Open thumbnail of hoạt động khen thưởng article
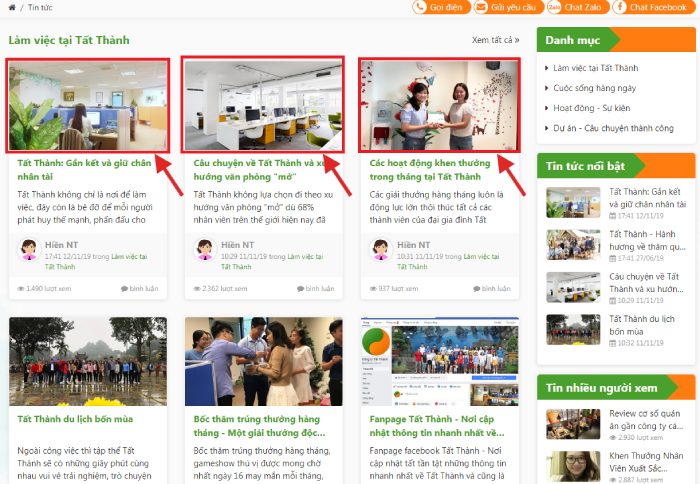The height and width of the screenshot is (484, 700). tap(440, 105)
